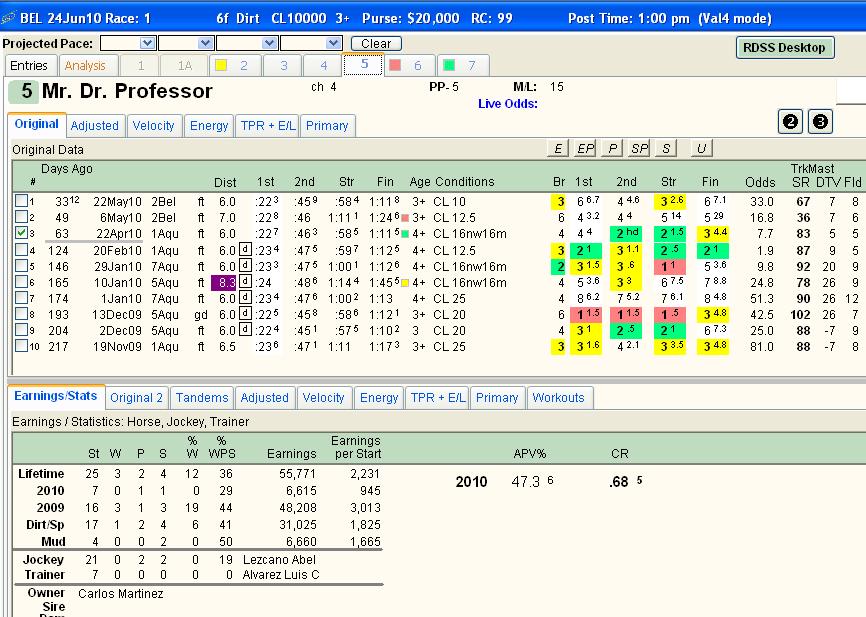This screenshot has width=866, height=617.
Task: Click the app icon in the title bar
Action: click(x=8, y=18)
